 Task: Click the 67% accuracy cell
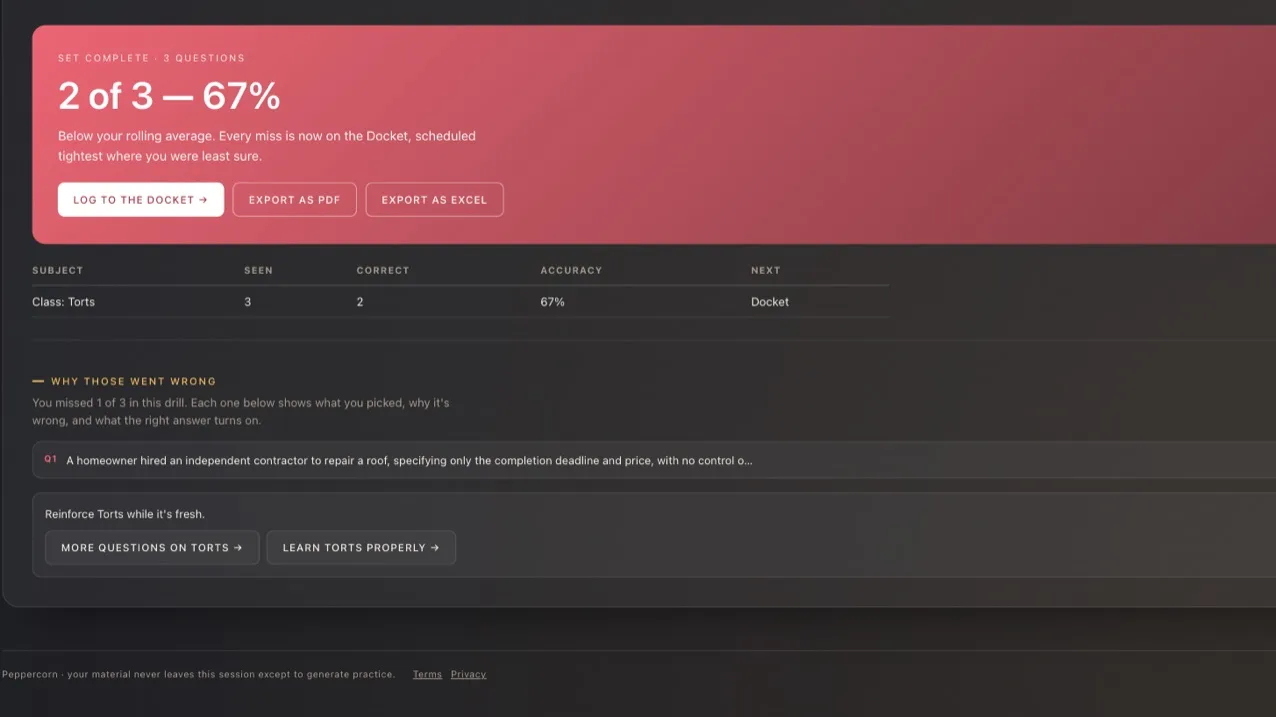(552, 302)
